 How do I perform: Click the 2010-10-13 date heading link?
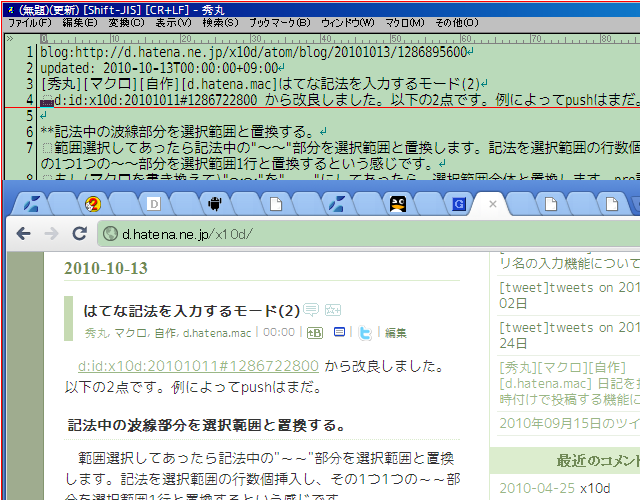tap(106, 269)
